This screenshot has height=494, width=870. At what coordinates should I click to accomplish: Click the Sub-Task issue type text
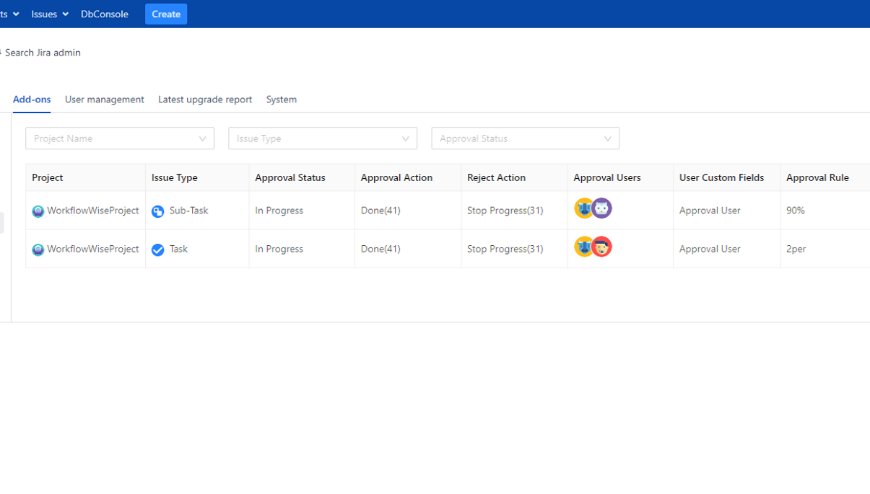pos(189,210)
